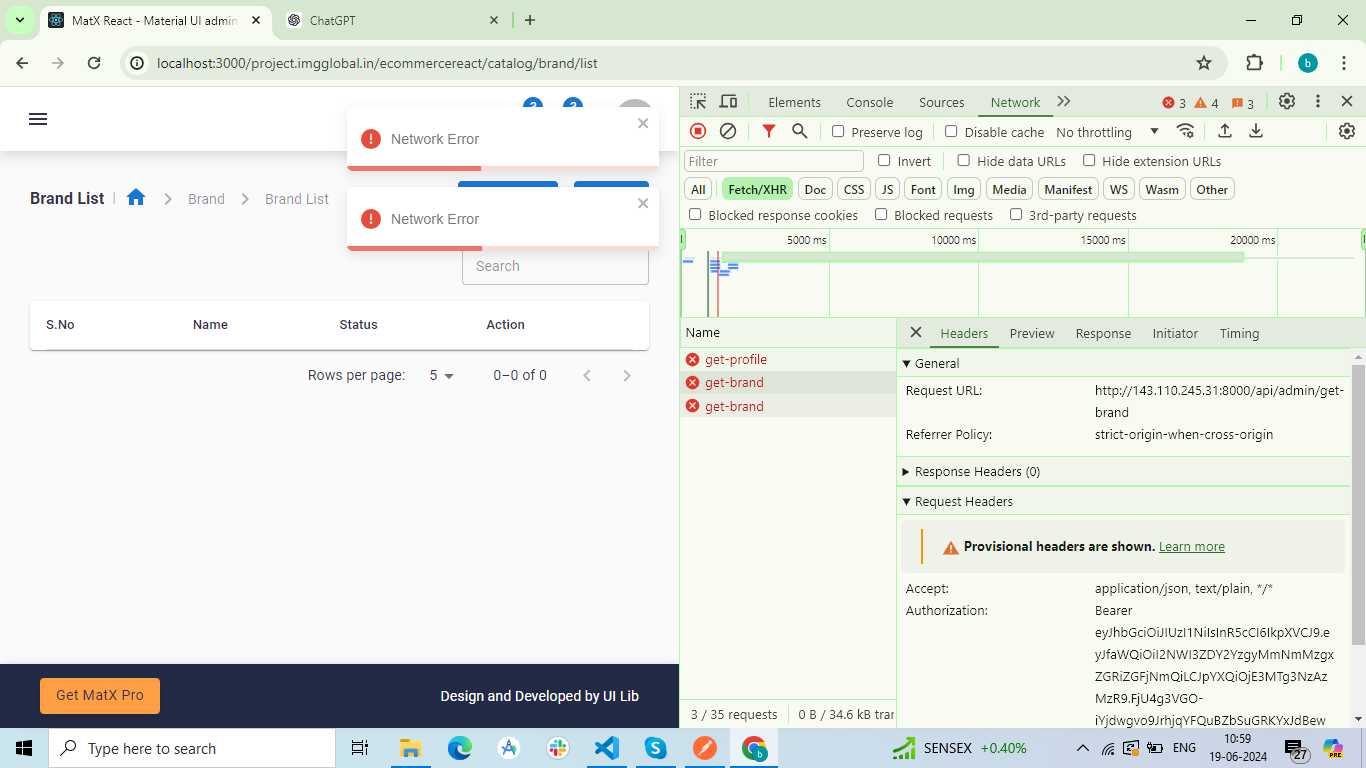This screenshot has height=768, width=1366.
Task: Click the stop recording network log icon
Action: (x=698, y=131)
